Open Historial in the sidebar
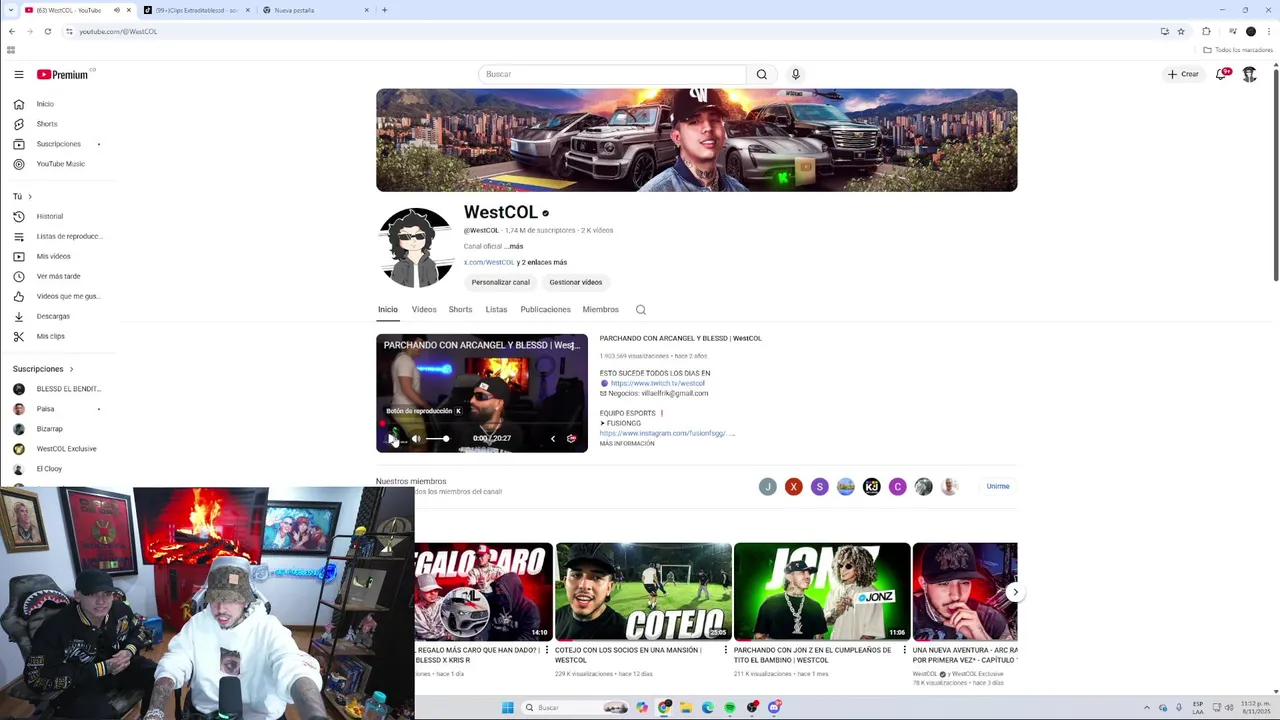 (x=49, y=216)
